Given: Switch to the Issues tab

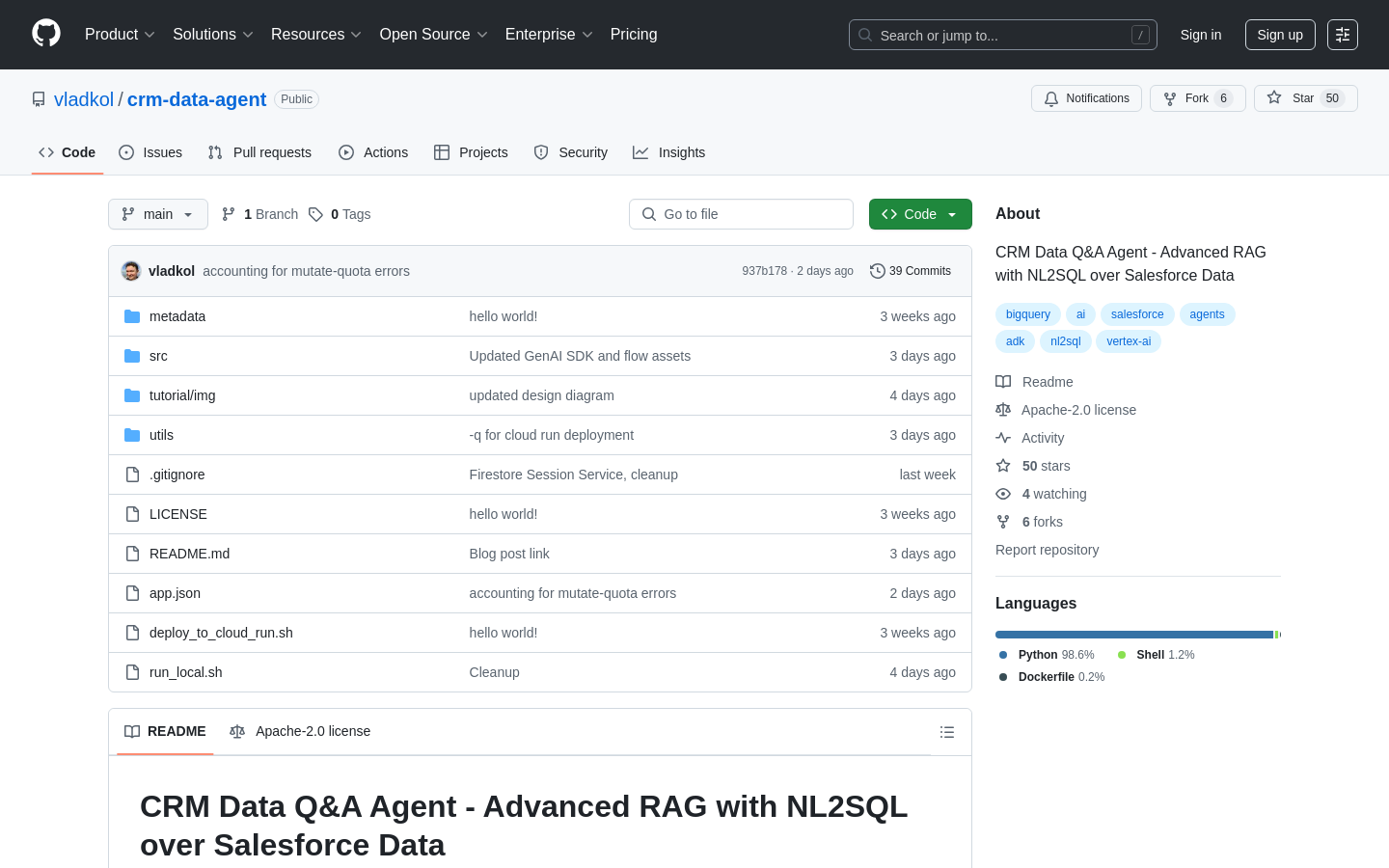Looking at the screenshot, I should click(150, 152).
